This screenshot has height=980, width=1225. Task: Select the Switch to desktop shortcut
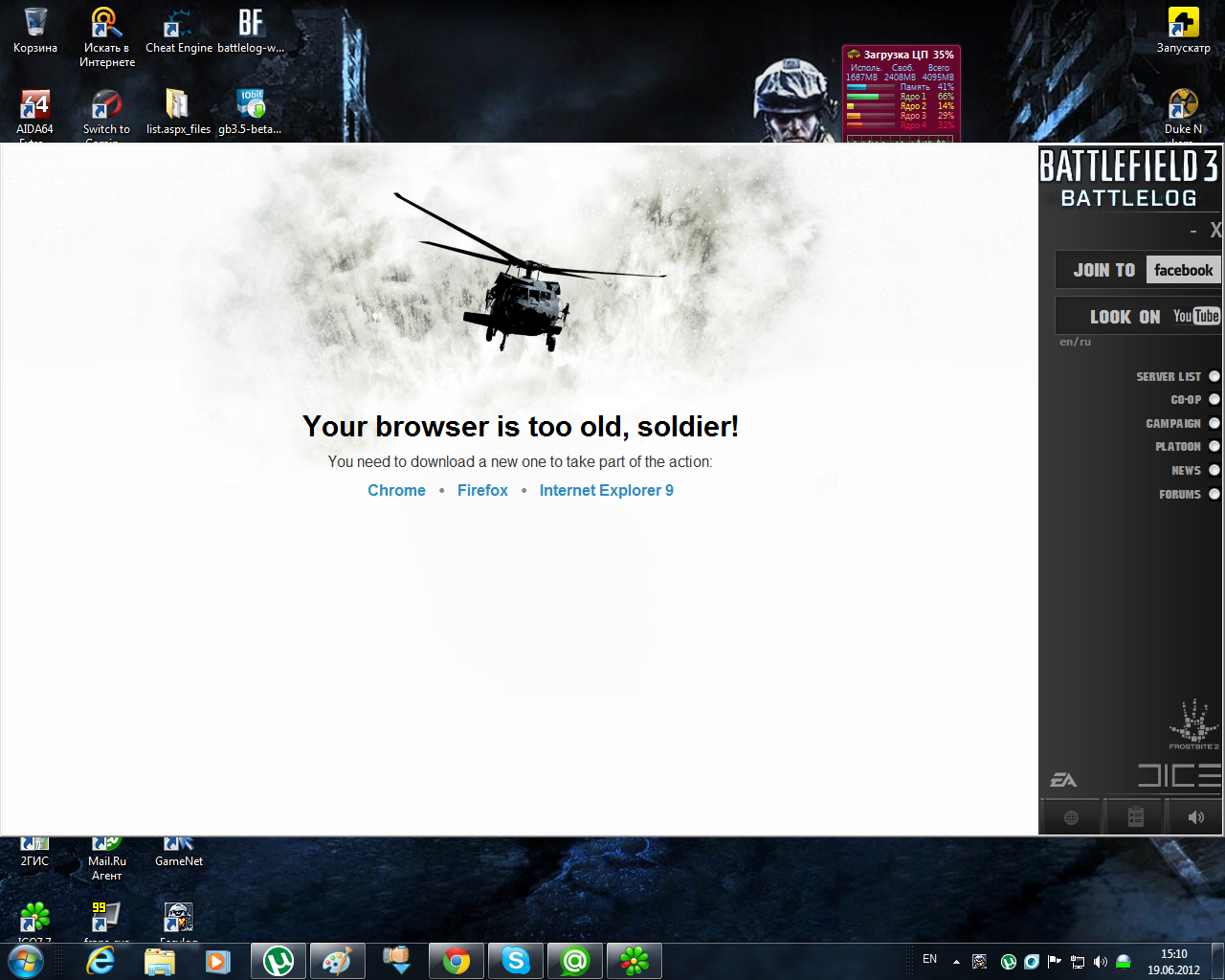106,114
